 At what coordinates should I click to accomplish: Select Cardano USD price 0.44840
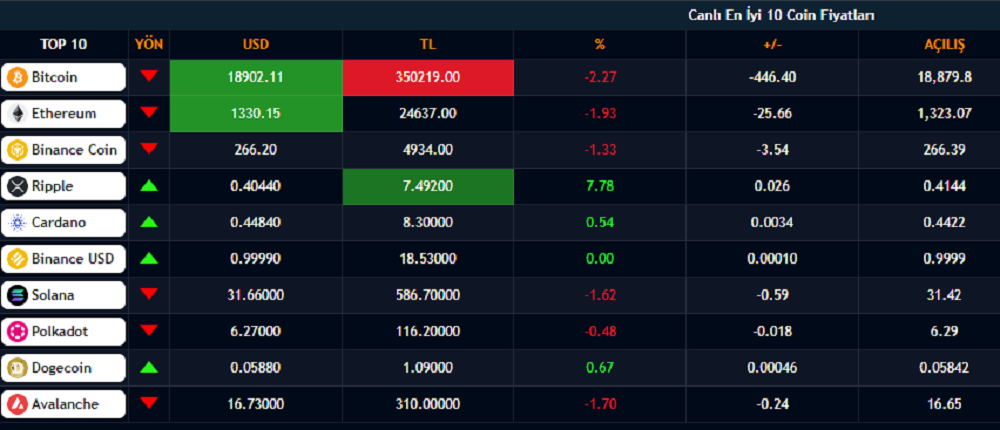click(256, 223)
